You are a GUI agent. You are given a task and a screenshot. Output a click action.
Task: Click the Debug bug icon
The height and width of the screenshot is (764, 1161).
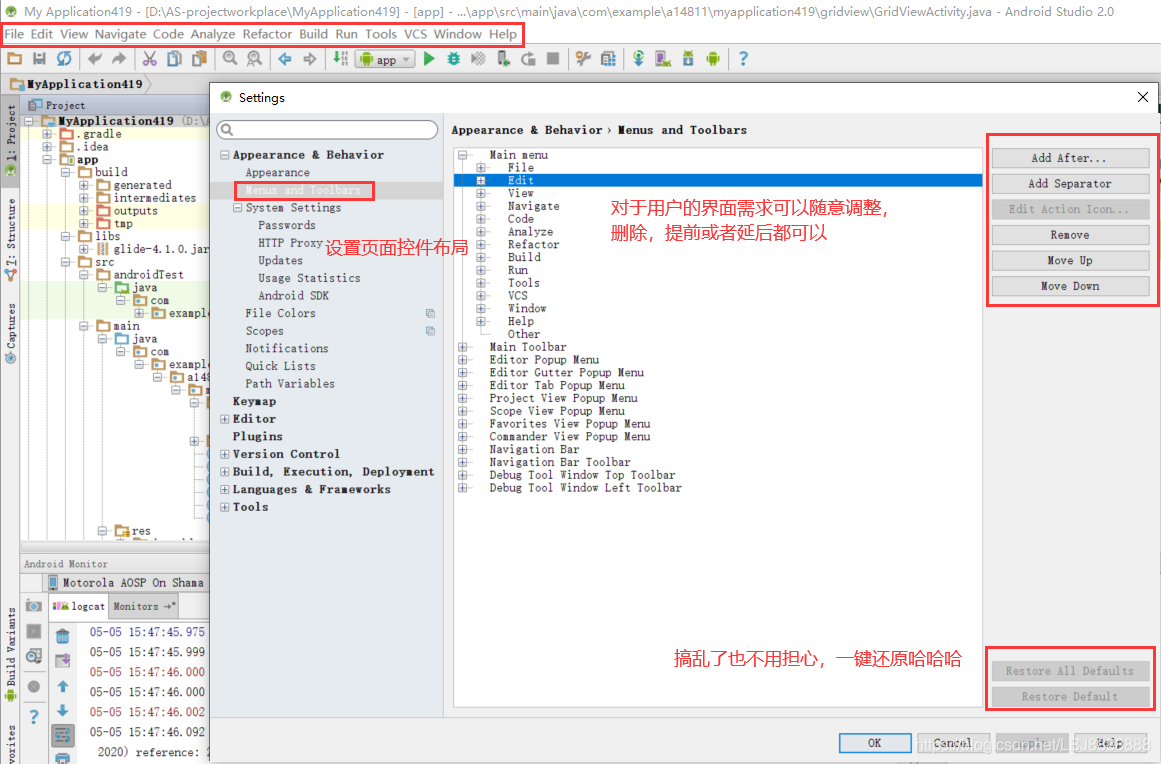[x=454, y=59]
